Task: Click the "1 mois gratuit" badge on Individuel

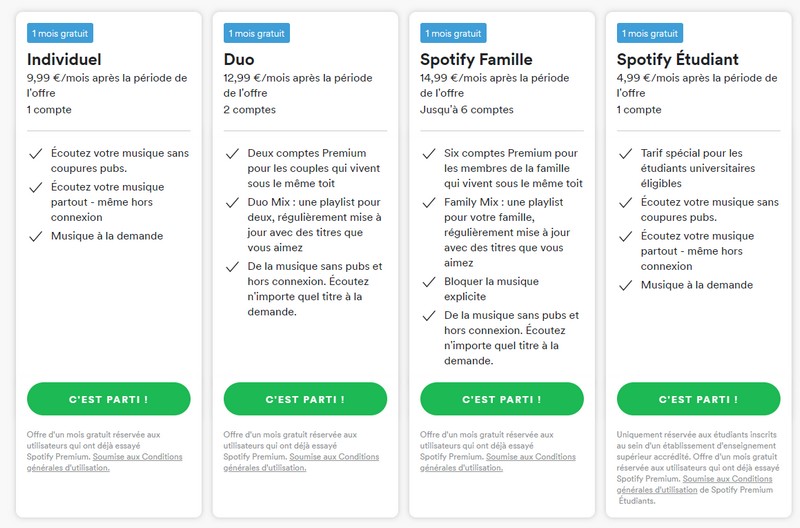Action: 60,33
